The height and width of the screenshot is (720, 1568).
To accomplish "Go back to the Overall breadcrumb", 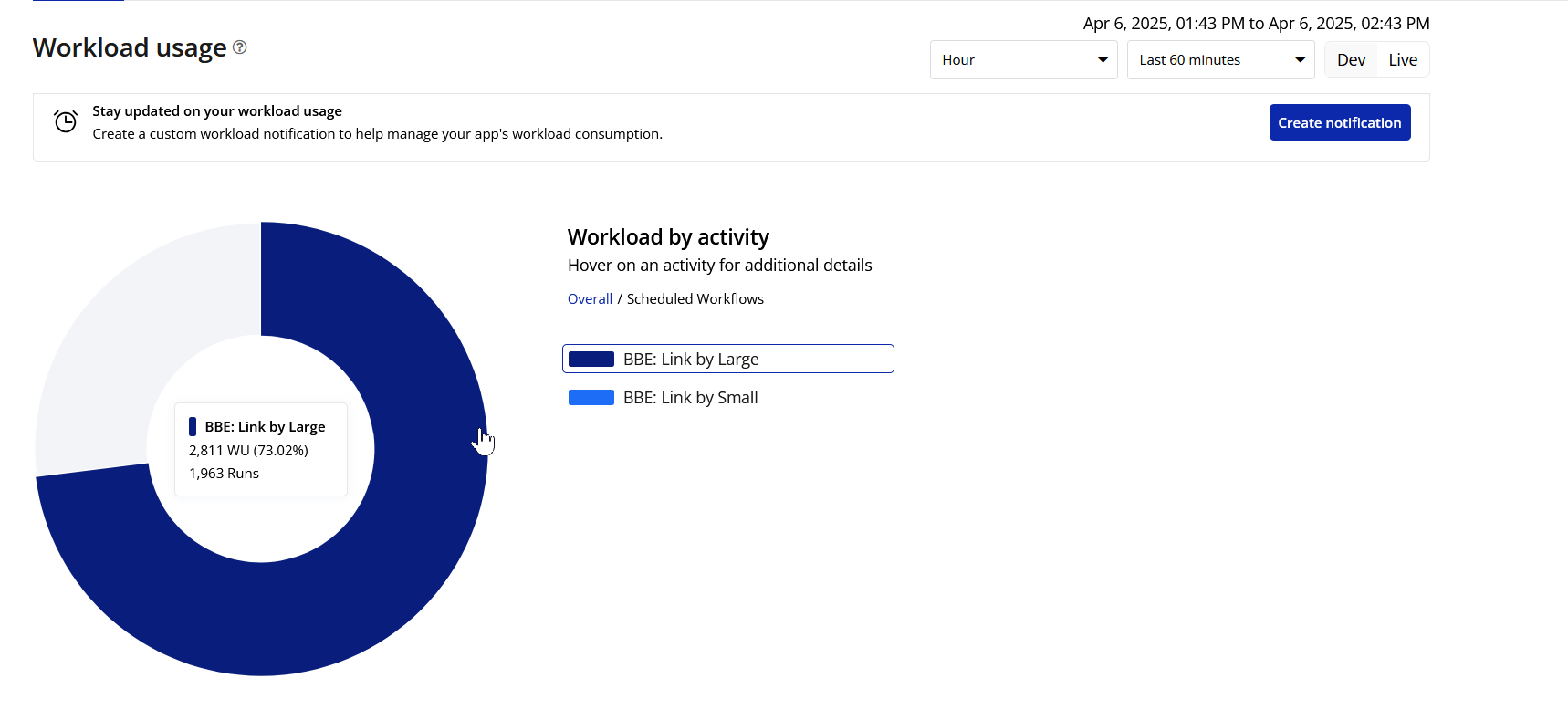I will tap(590, 299).
